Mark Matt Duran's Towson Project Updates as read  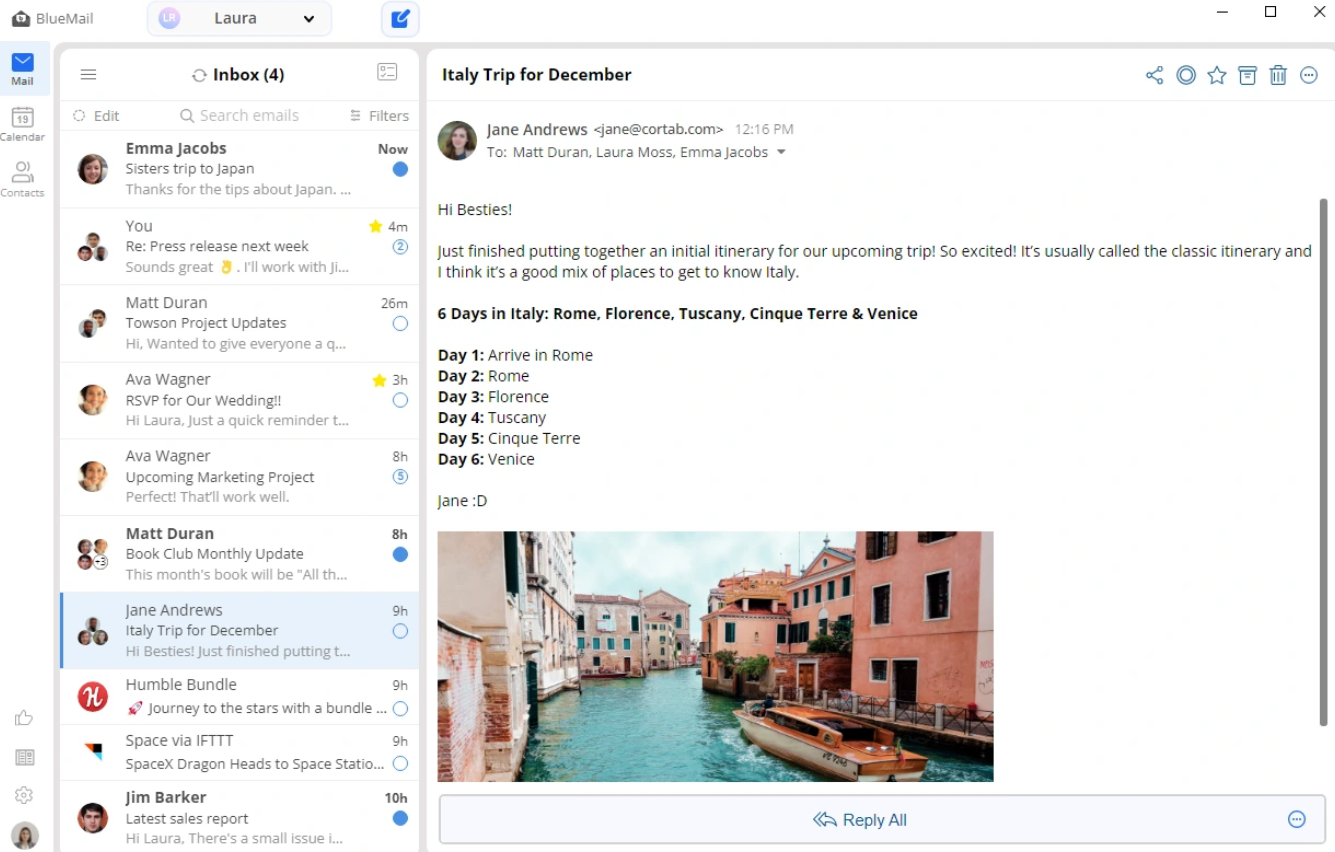pos(400,323)
